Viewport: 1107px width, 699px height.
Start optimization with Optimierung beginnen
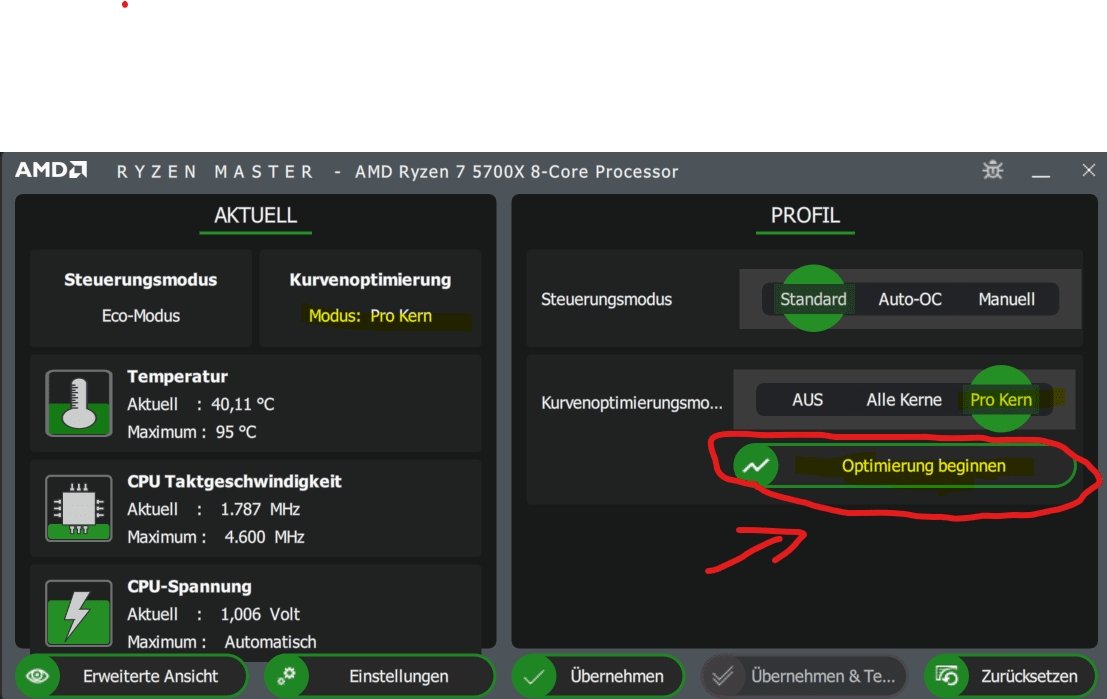click(x=904, y=466)
